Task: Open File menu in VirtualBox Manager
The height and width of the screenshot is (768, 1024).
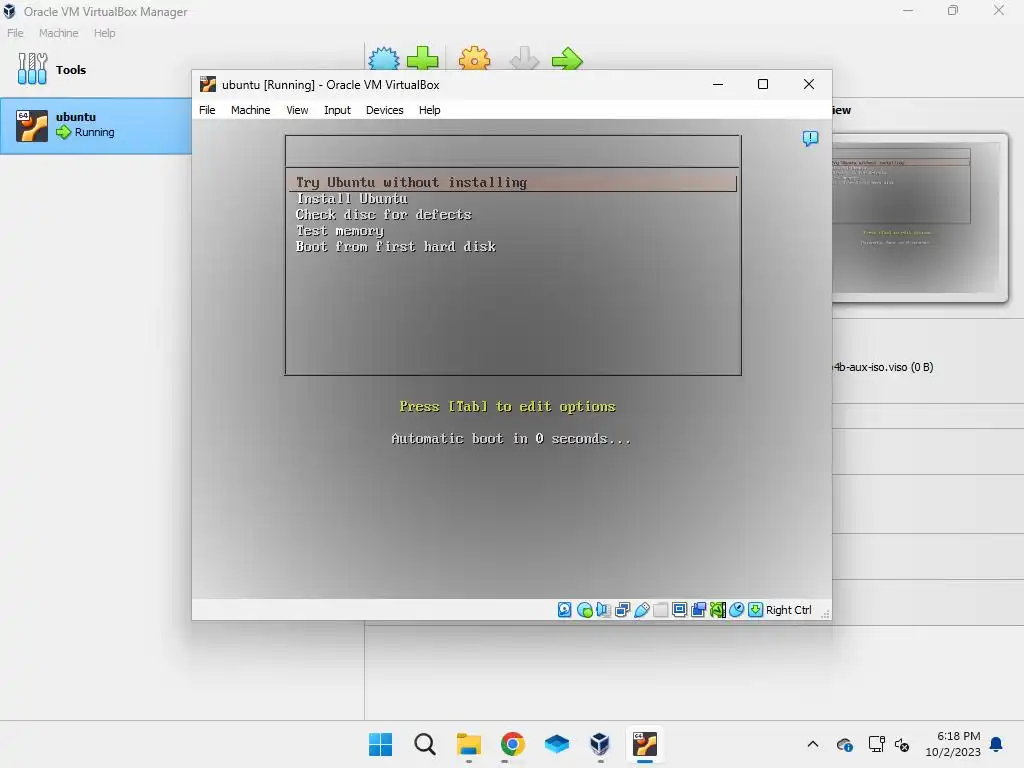Action: coord(15,33)
